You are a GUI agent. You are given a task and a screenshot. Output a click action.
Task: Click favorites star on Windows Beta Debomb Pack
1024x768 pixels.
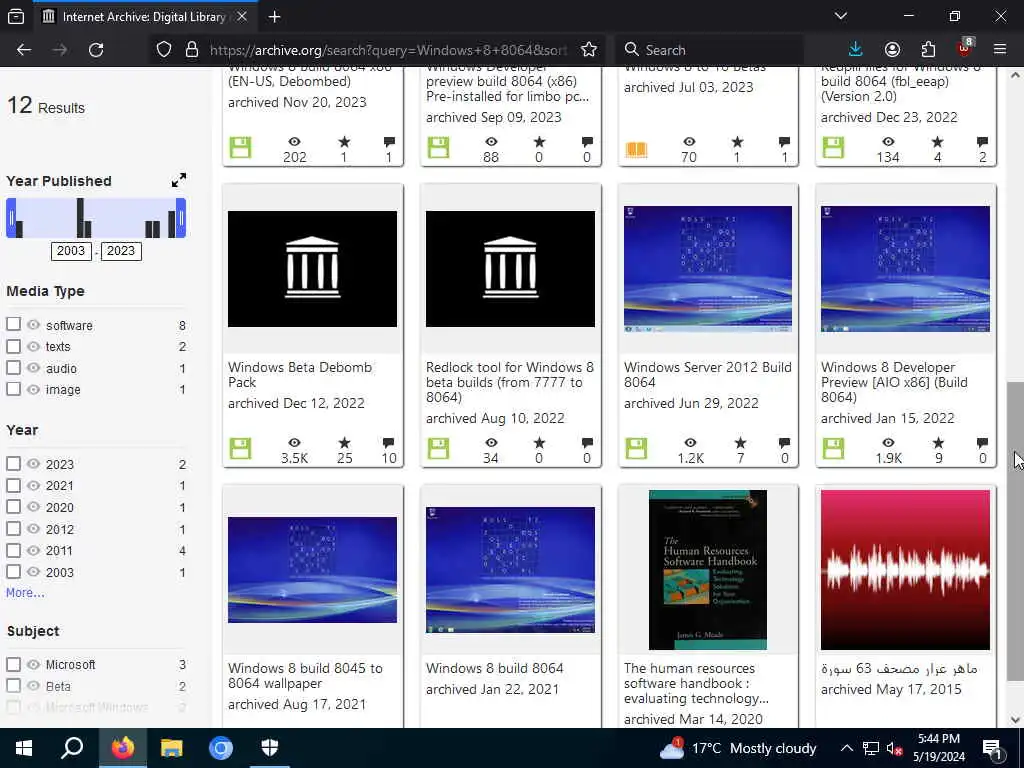point(344,443)
